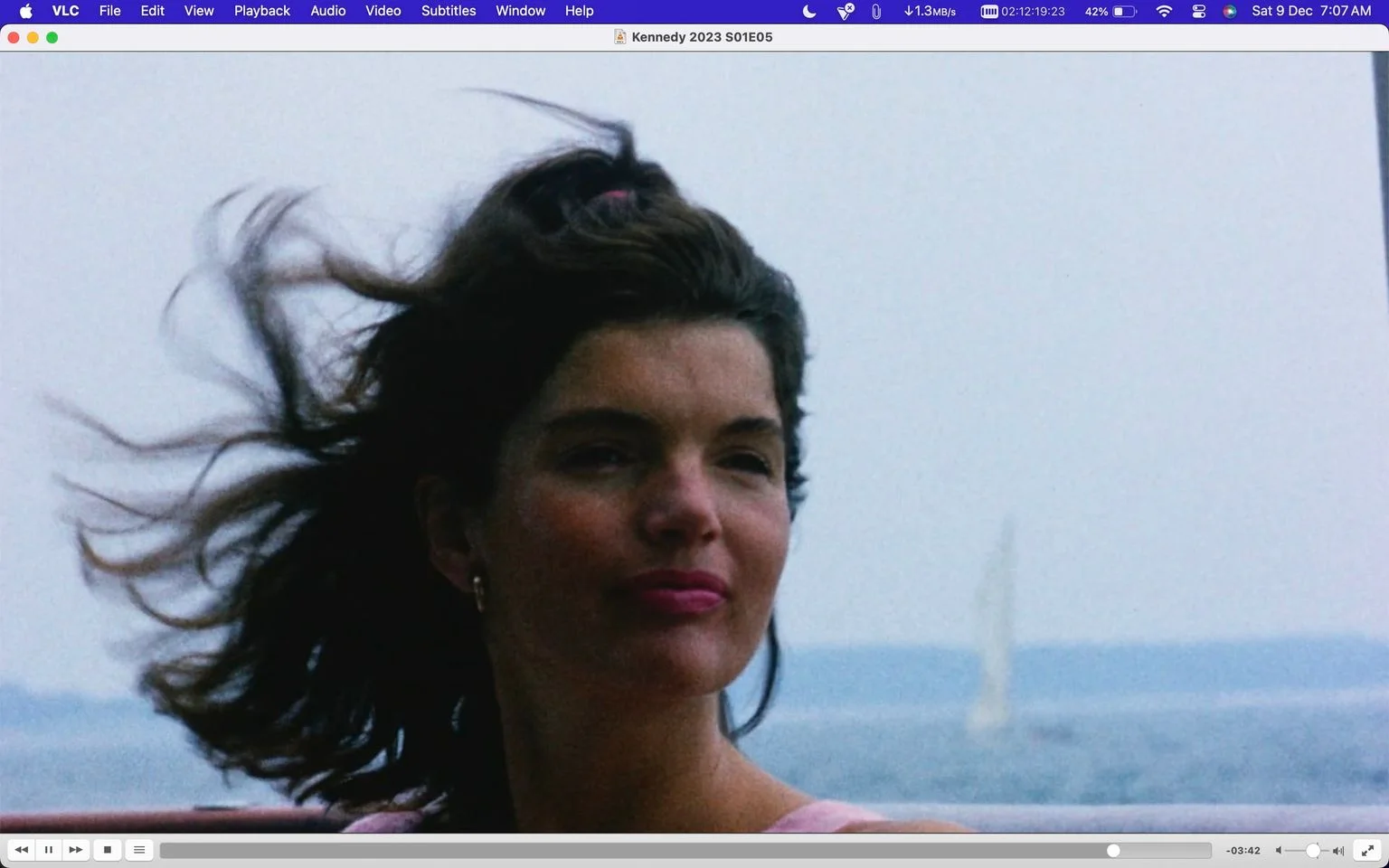Zoom the VLC window with the green button

[52, 37]
